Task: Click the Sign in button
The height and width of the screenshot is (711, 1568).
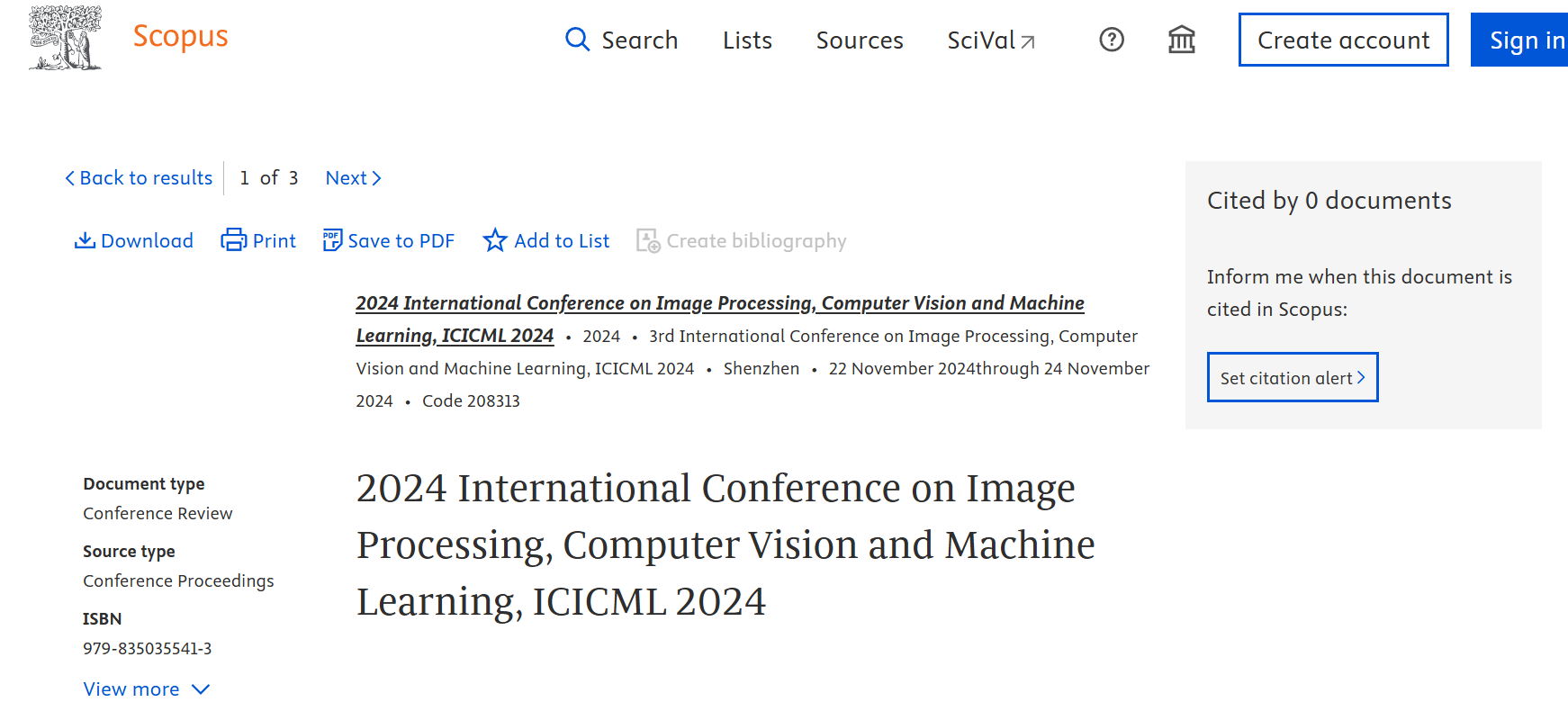Action: pos(1521,40)
